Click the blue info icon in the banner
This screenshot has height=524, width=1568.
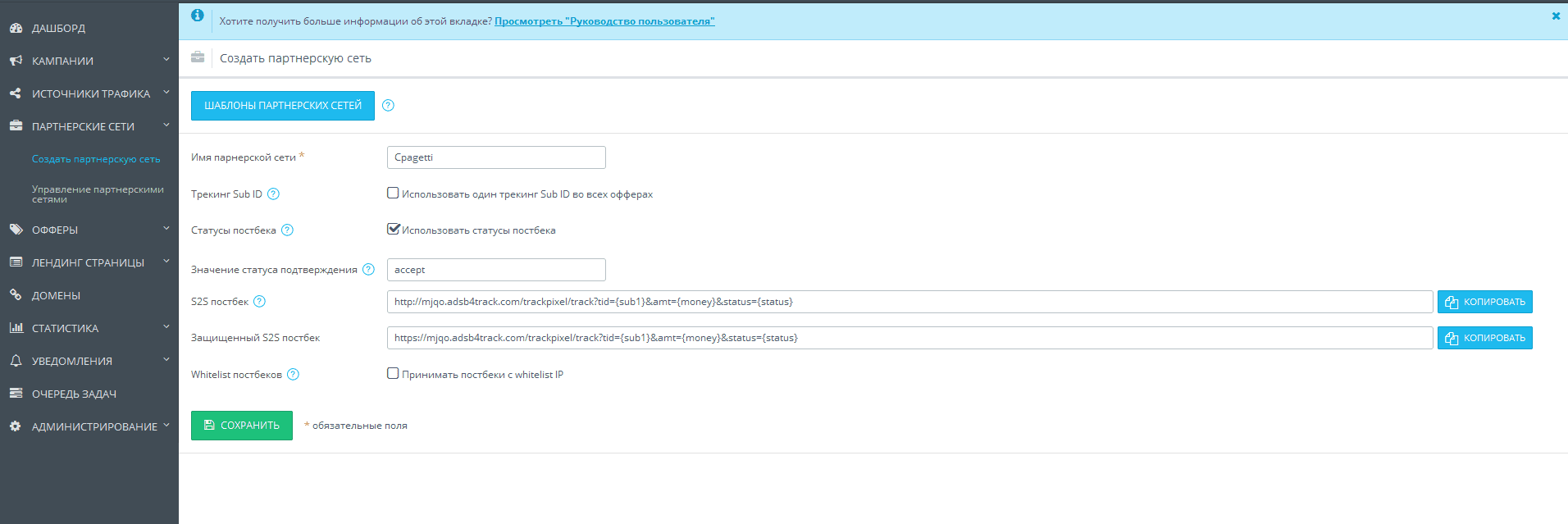pos(198,15)
